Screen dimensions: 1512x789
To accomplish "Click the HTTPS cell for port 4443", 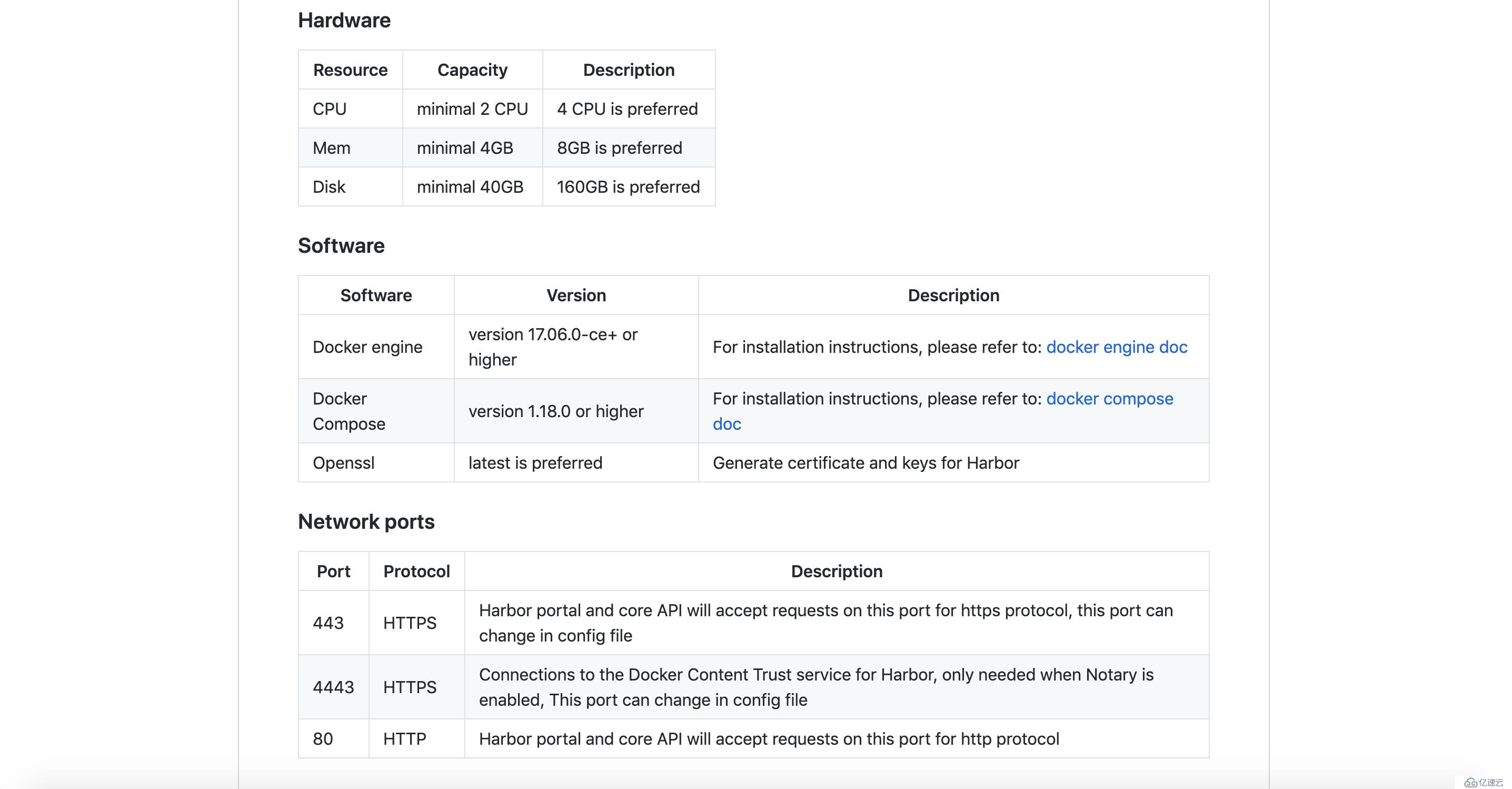I will click(x=417, y=687).
